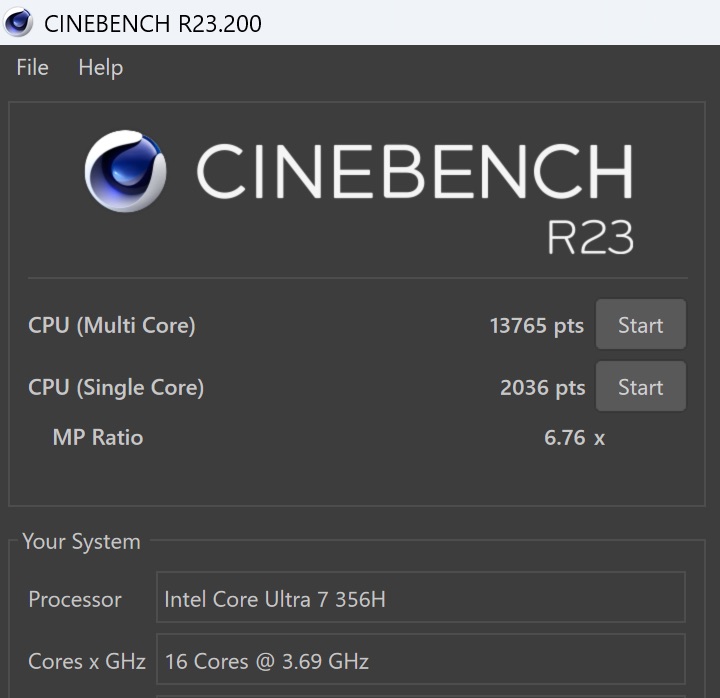Start the CPU Multi Core test
The image size is (720, 698).
click(x=641, y=325)
